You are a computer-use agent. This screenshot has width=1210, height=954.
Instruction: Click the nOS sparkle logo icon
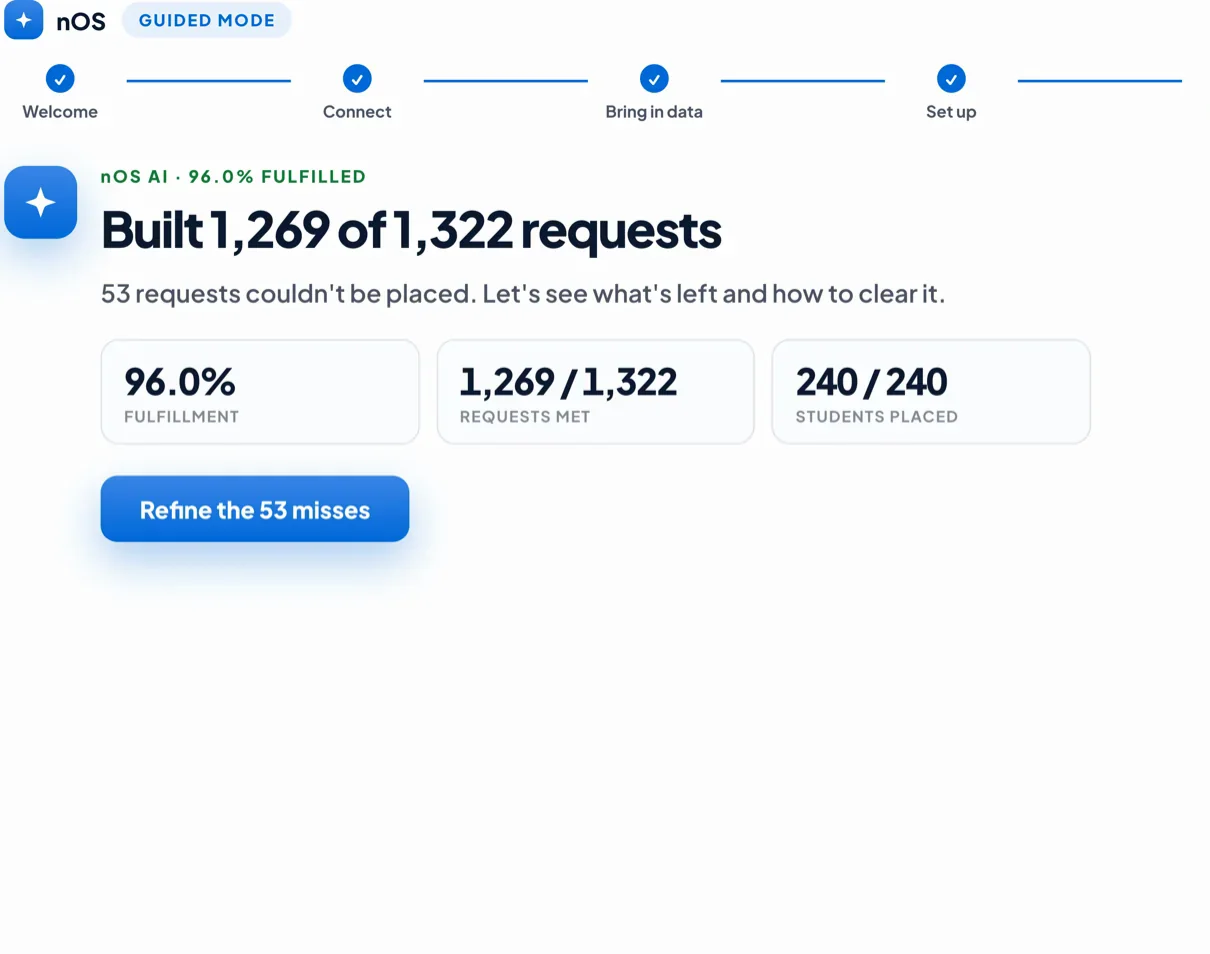24,20
